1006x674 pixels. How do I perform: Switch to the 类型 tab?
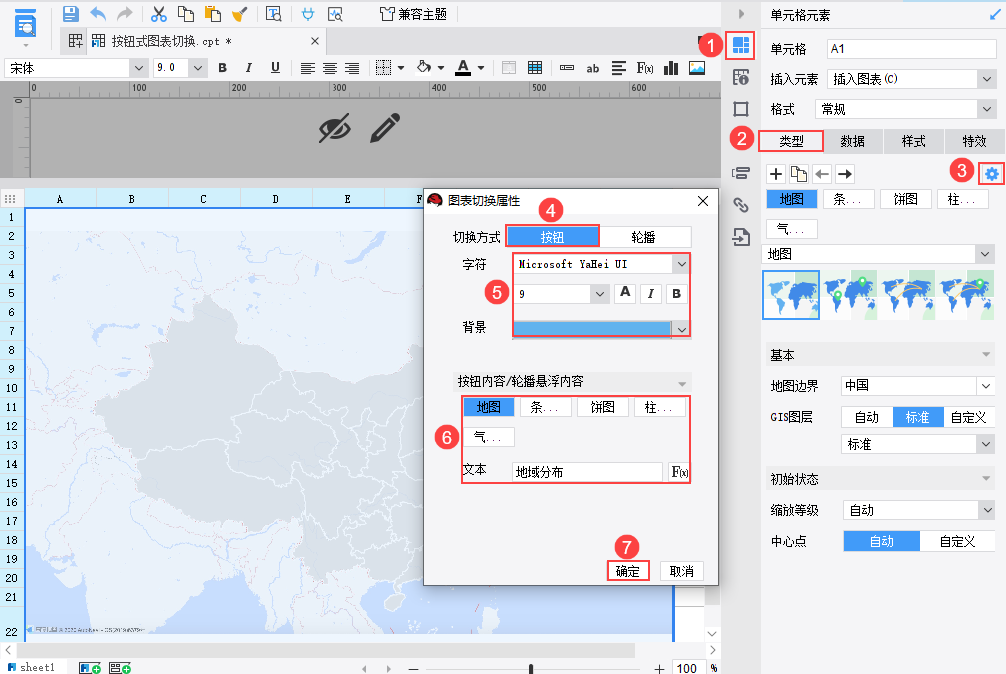tap(791, 141)
